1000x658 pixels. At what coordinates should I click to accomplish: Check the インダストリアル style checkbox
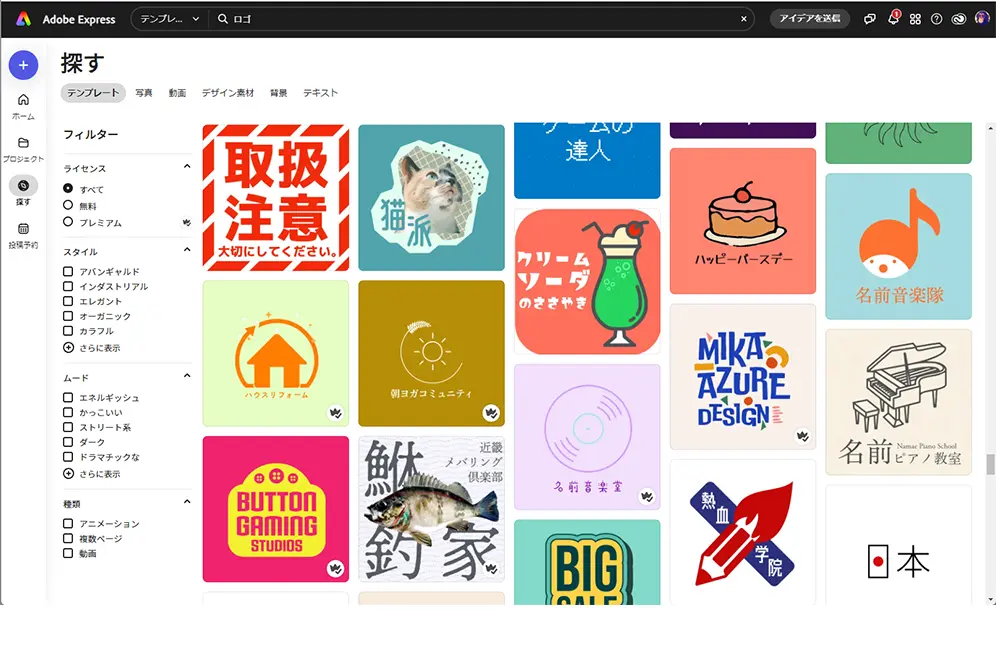(68, 286)
